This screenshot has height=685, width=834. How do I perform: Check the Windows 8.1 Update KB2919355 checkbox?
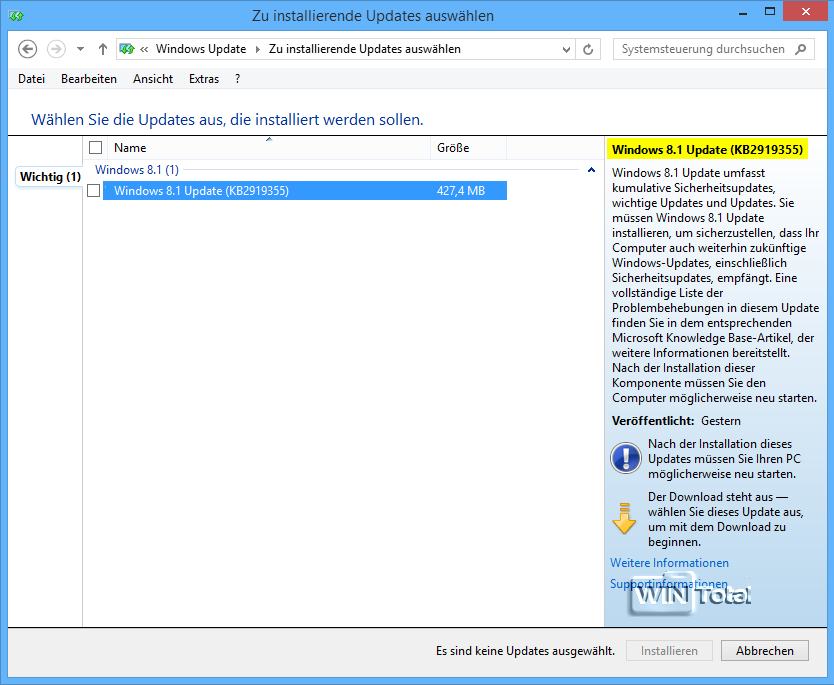point(94,190)
